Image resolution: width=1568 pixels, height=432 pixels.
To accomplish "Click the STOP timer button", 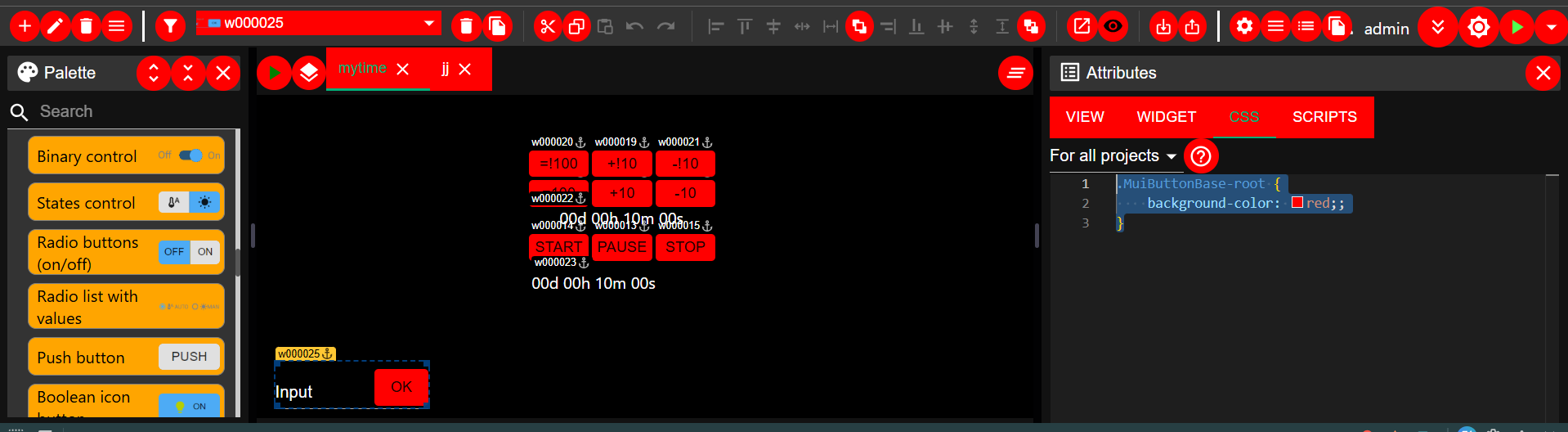I will pyautogui.click(x=685, y=247).
